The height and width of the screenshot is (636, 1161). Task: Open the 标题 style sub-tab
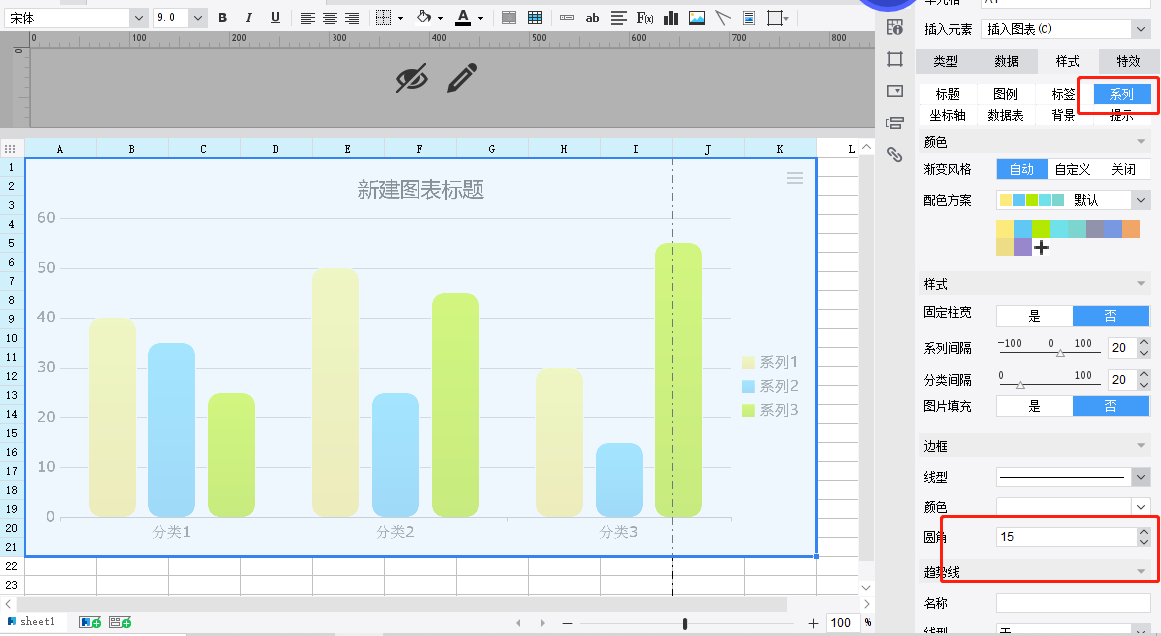tap(948, 94)
